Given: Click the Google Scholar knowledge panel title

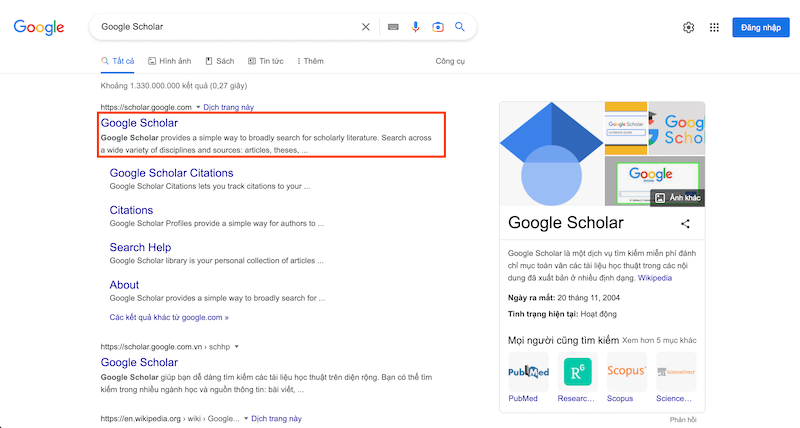Looking at the screenshot, I should 566,223.
